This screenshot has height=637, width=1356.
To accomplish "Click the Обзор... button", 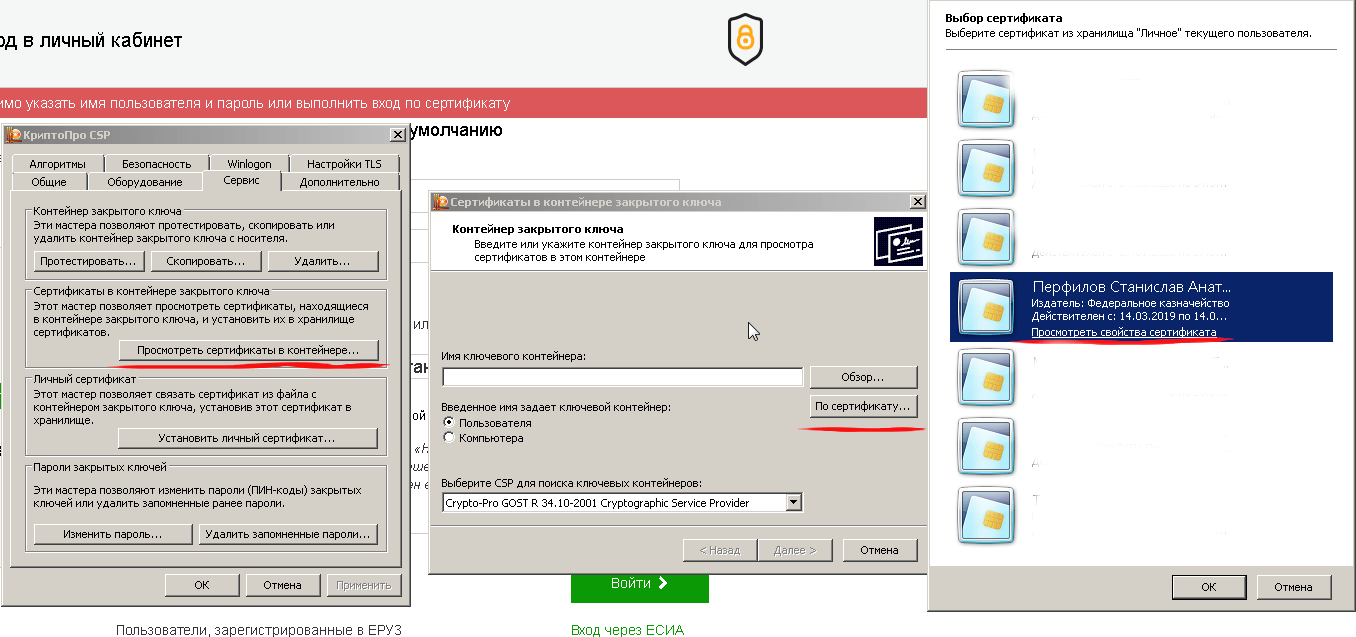I will 863,377.
